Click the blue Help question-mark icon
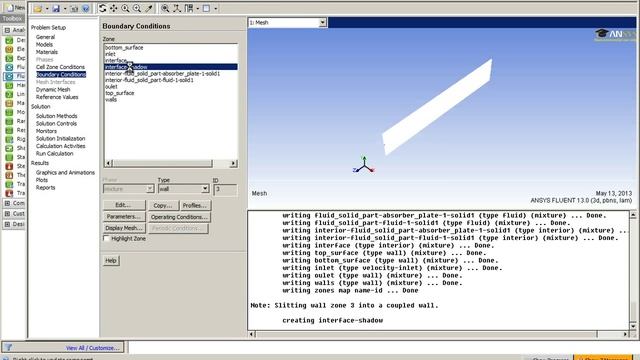This screenshot has width=640, height=360. point(85,9)
